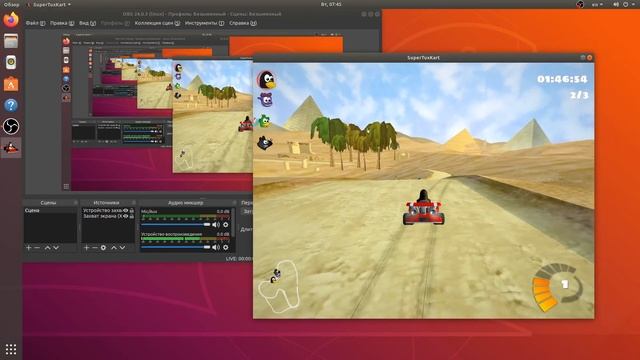
Task: Remove selected scene with minus button
Action: coord(37,248)
